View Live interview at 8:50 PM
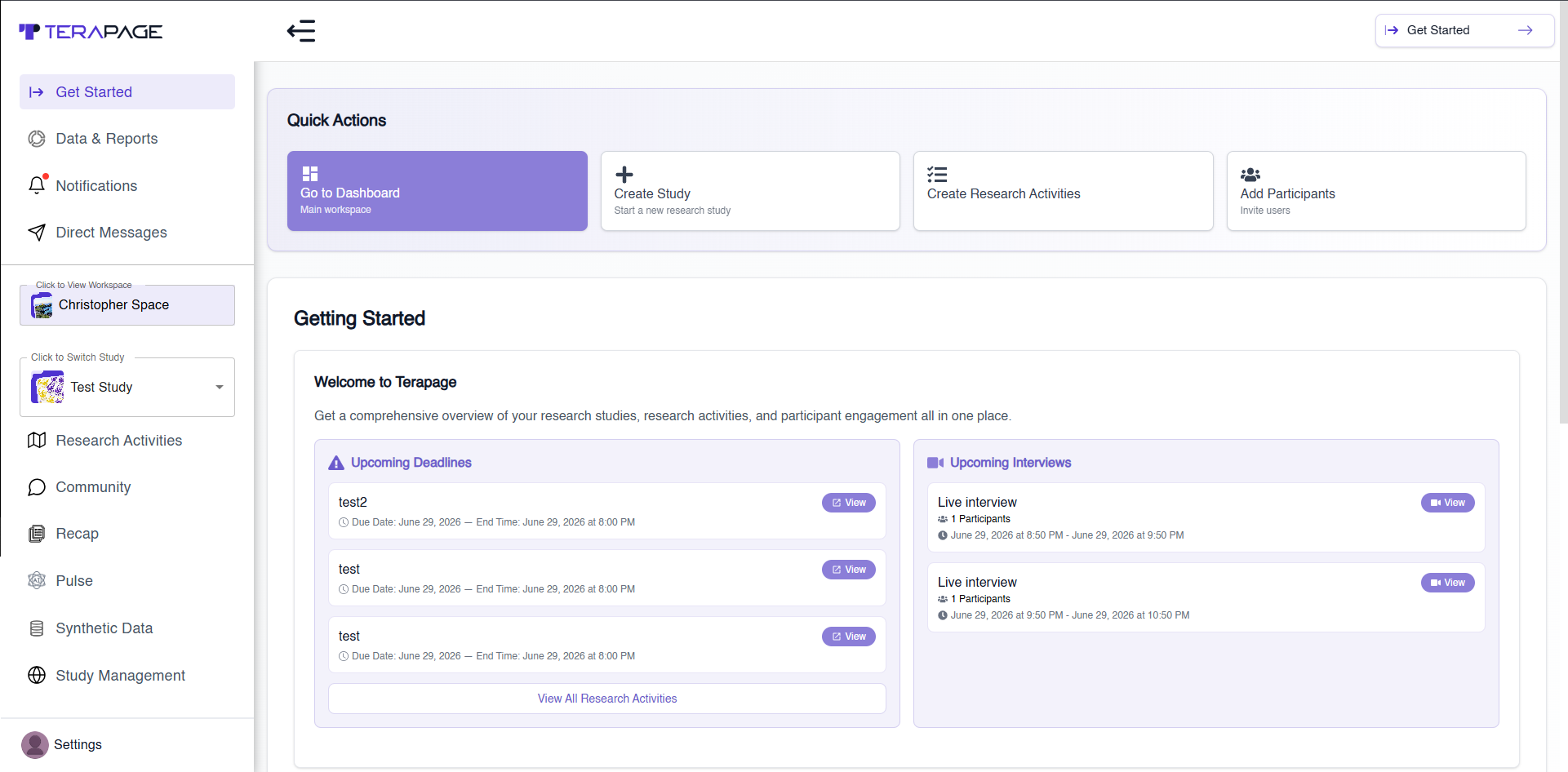The width and height of the screenshot is (1568, 772). click(x=1447, y=503)
